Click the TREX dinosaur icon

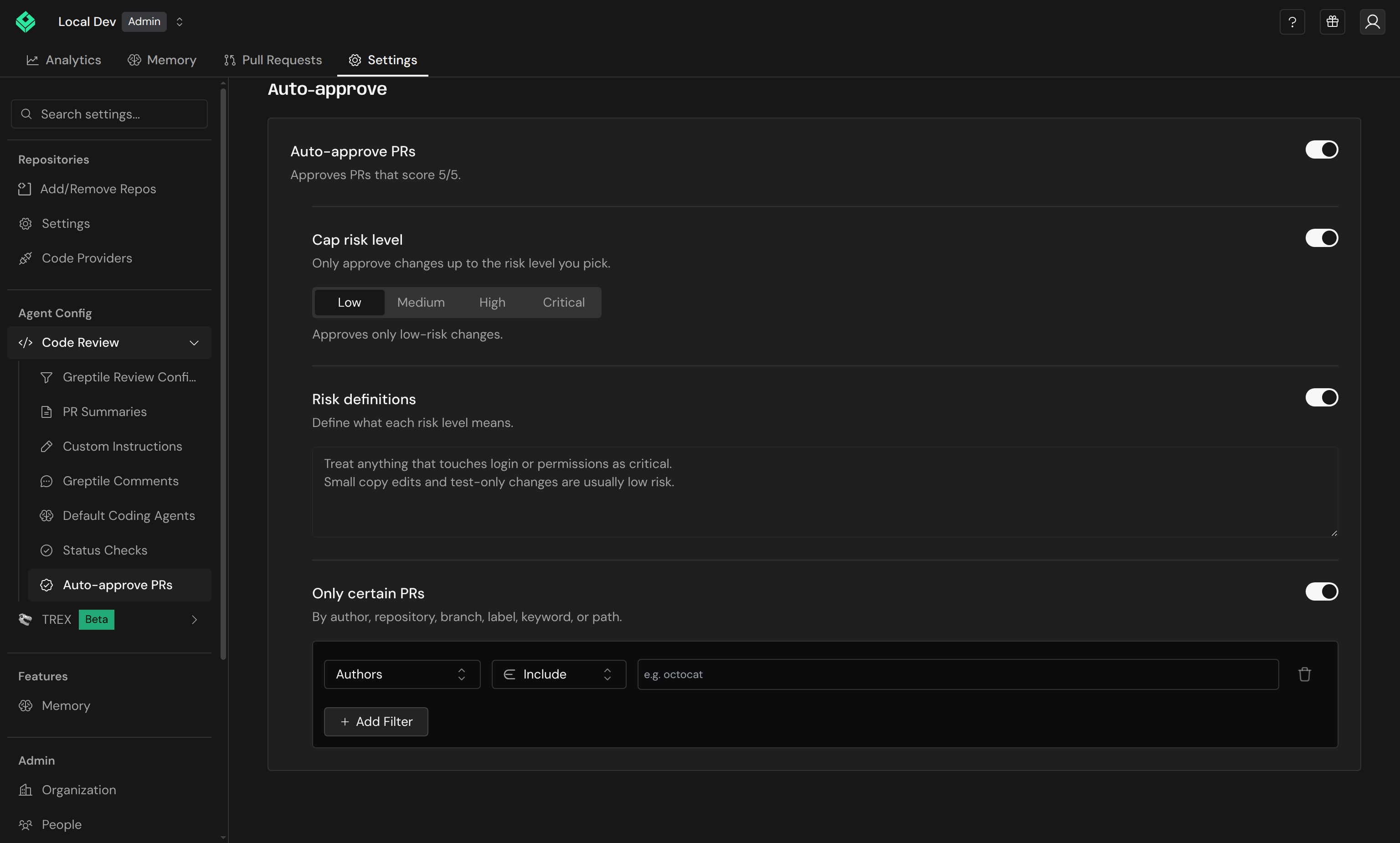click(26, 619)
